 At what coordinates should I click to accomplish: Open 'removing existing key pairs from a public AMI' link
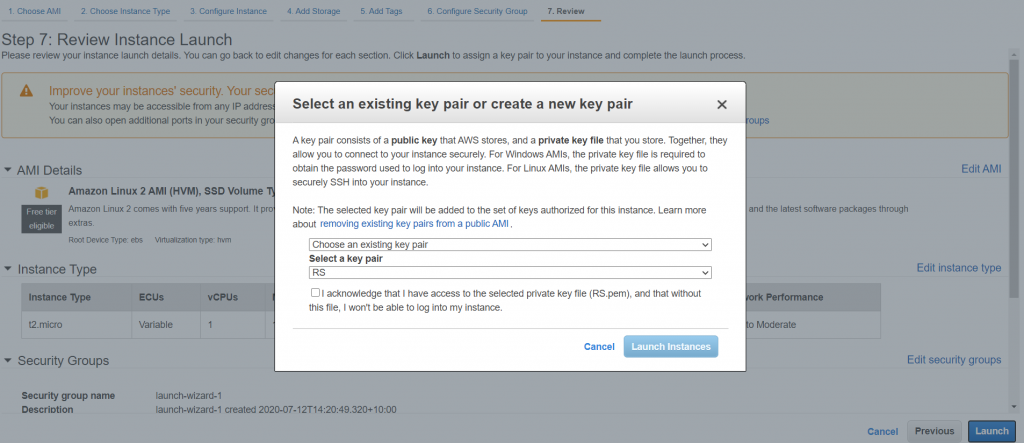click(x=415, y=224)
